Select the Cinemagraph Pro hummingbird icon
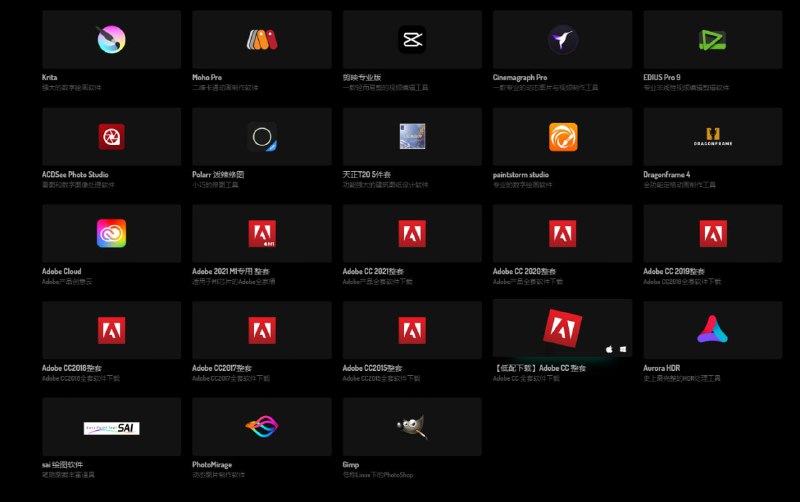Viewport: 800px width, 502px height. point(562,39)
